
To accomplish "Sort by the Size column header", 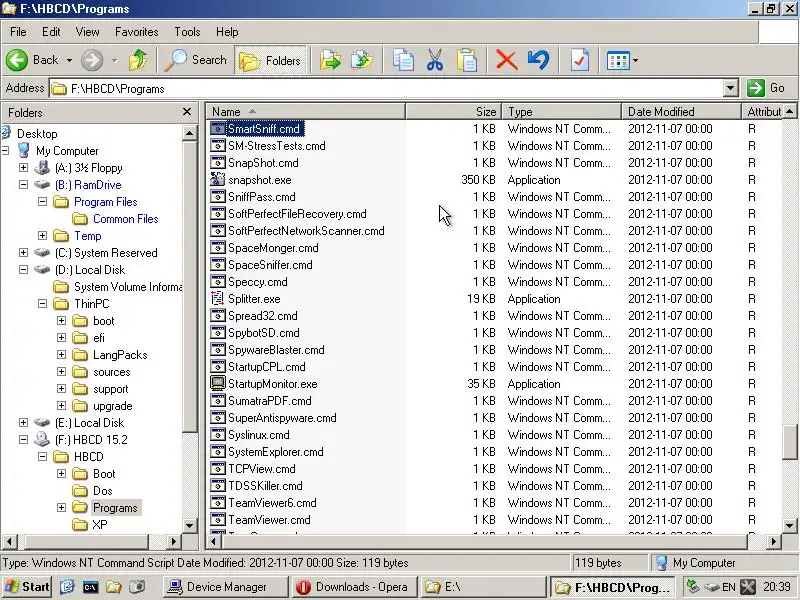I will coord(453,111).
